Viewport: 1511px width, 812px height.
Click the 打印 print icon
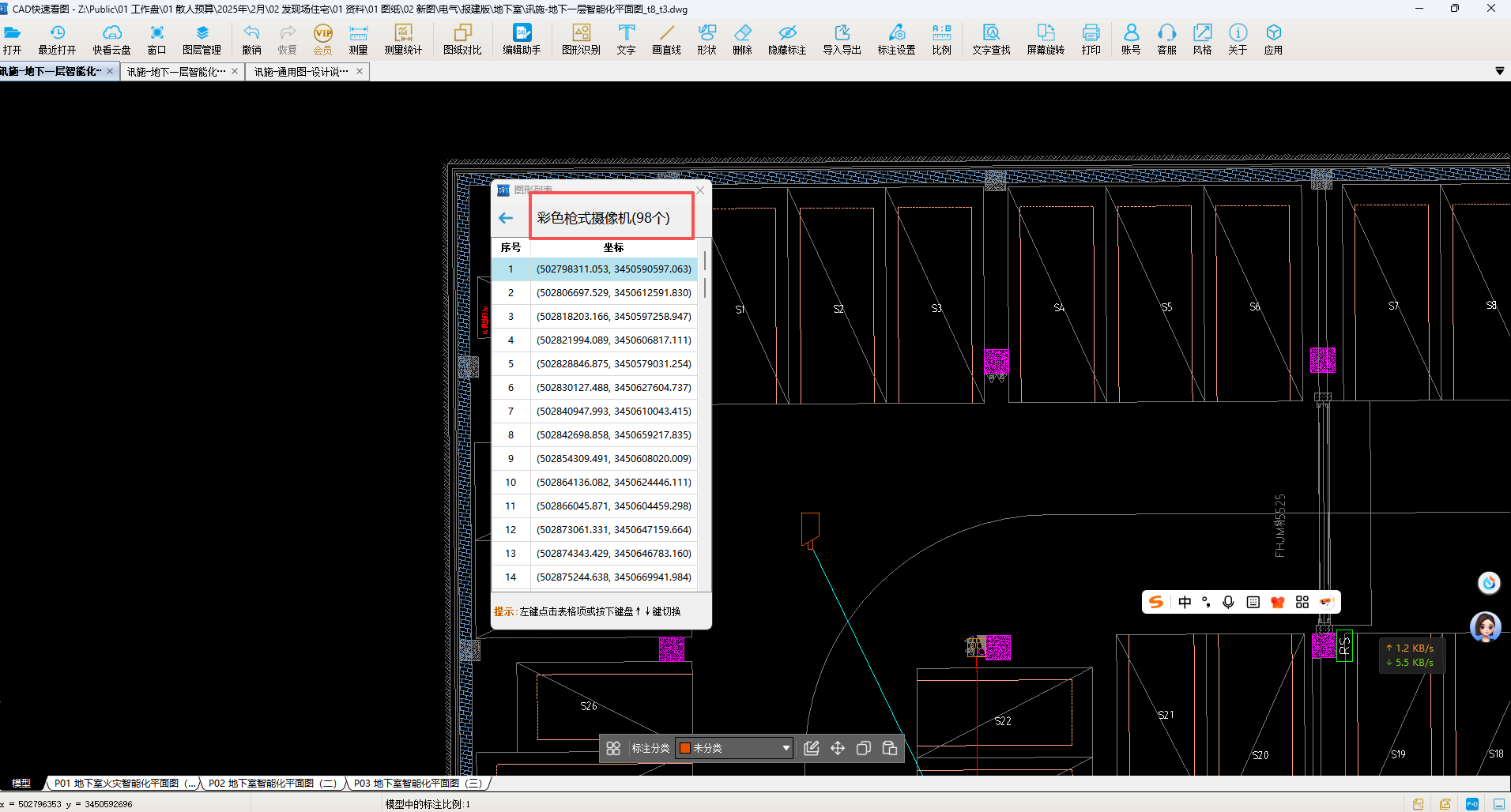click(1091, 39)
